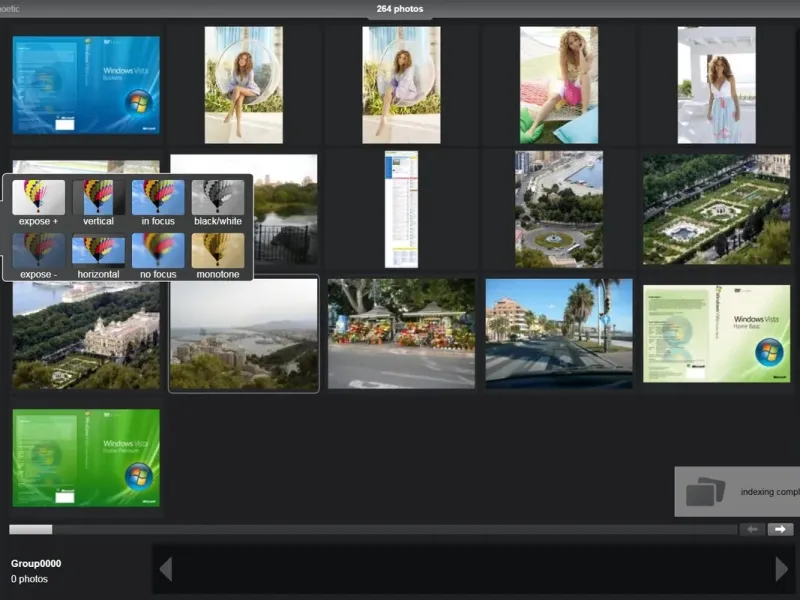
Task: Open the Windows Vista Home Basic thumbnail
Action: coord(716,334)
